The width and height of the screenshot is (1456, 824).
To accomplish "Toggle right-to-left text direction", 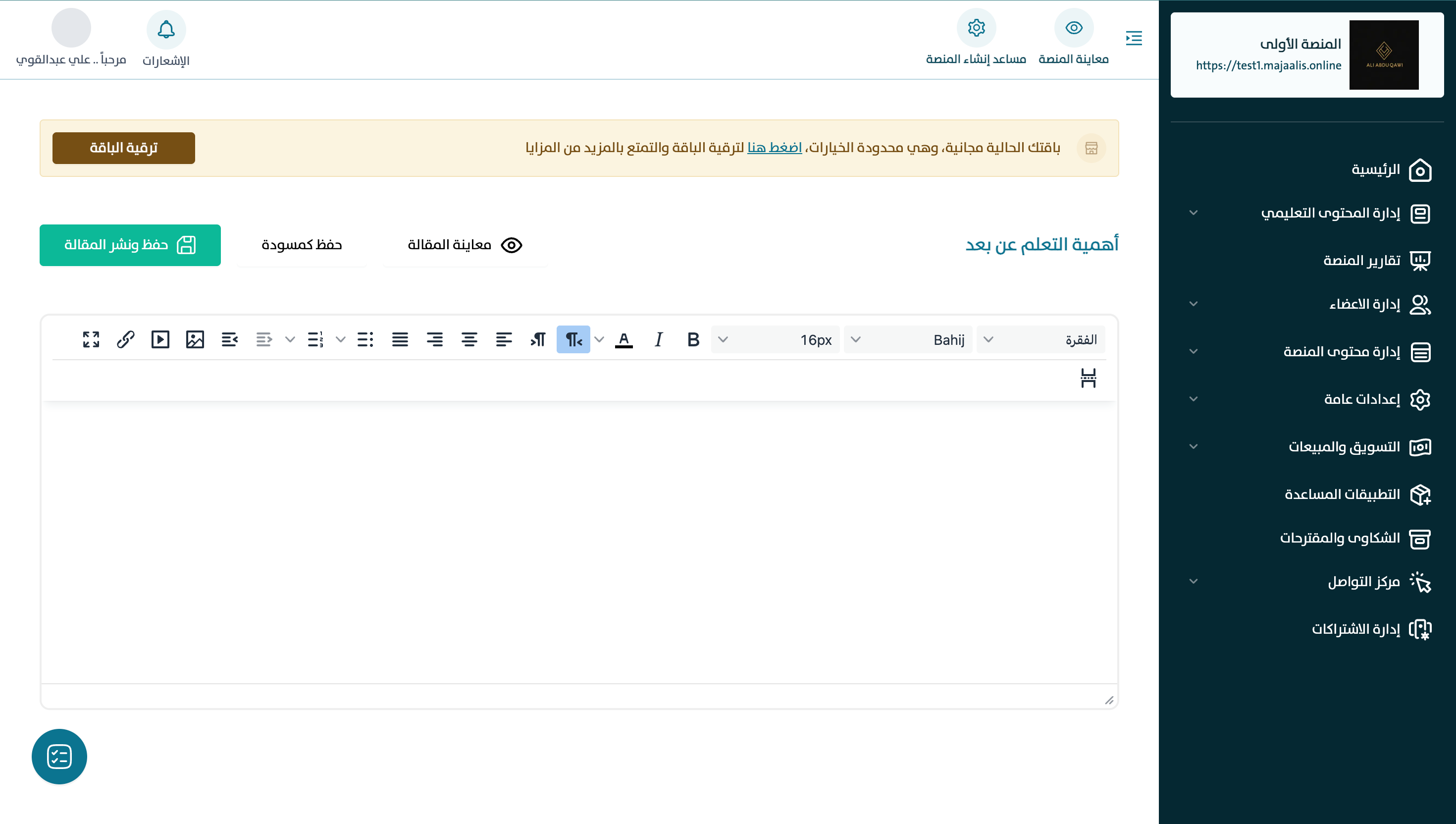I will click(573, 339).
